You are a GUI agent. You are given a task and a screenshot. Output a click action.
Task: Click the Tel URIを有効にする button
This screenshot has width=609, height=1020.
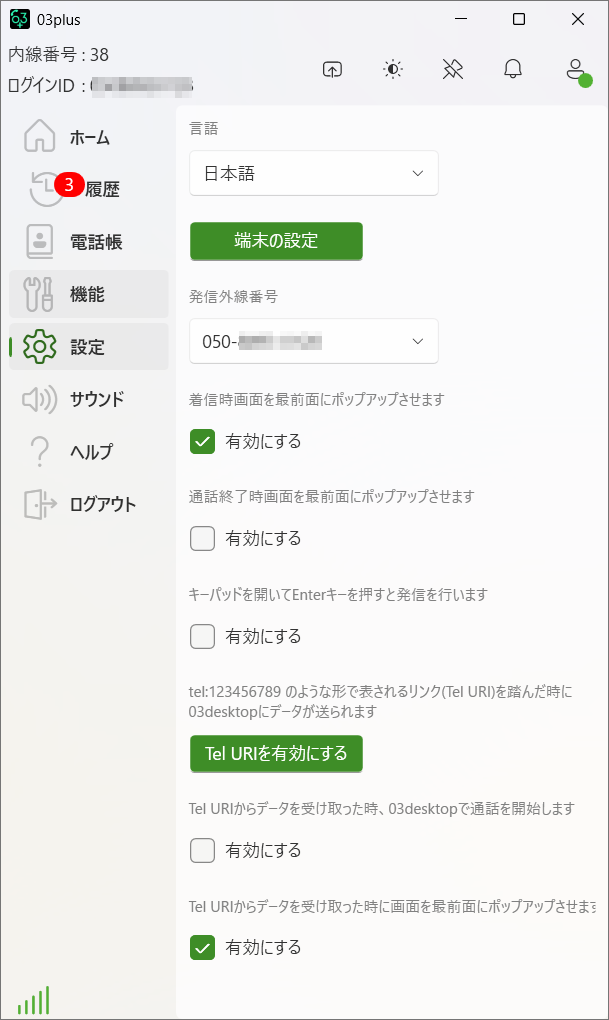point(276,754)
